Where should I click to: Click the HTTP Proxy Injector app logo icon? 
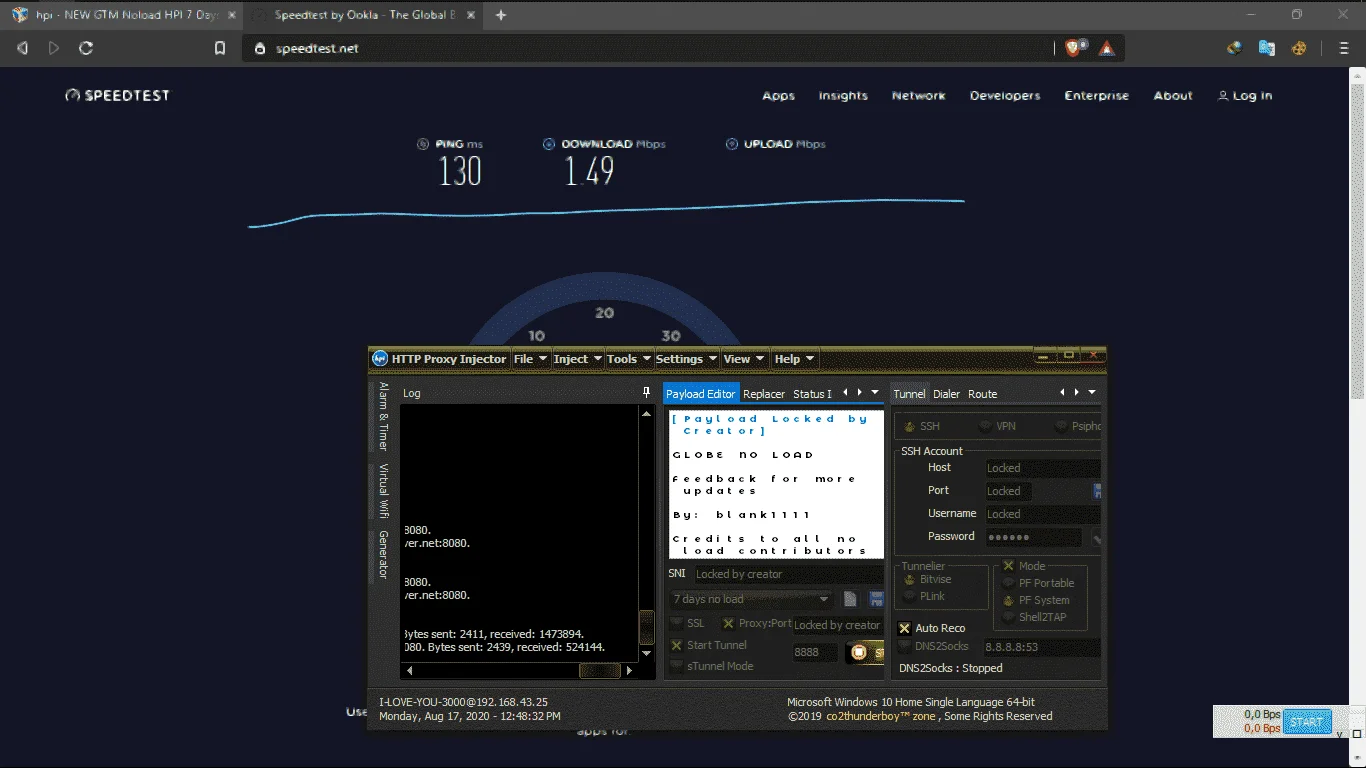[x=380, y=359]
